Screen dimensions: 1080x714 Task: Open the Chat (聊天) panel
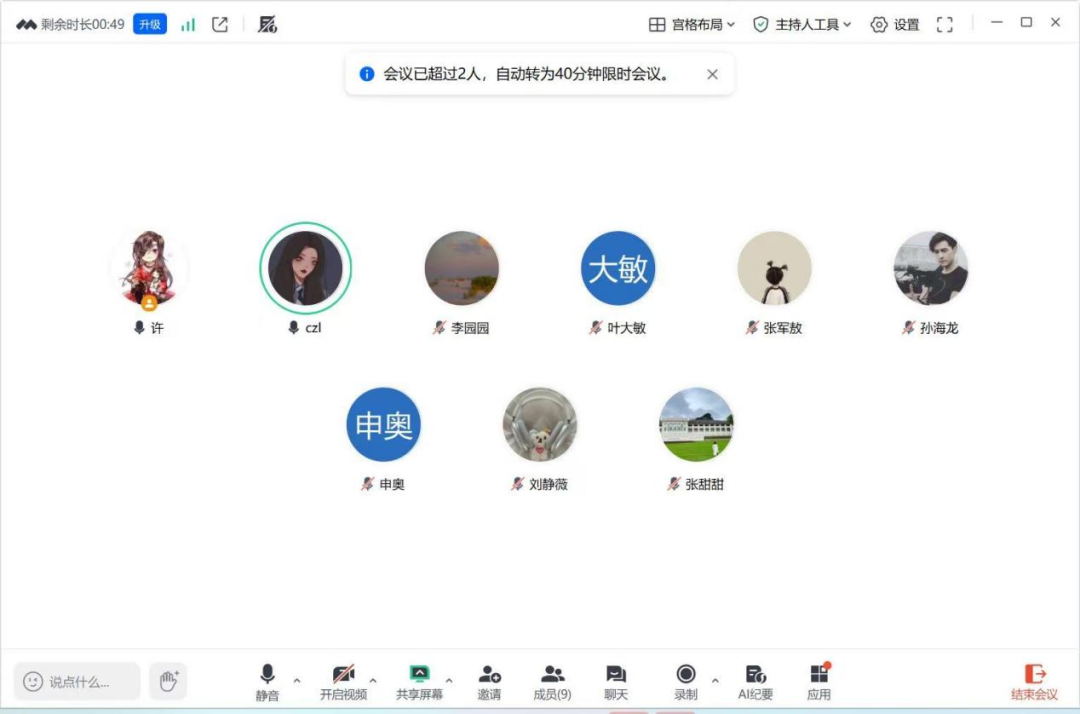616,682
